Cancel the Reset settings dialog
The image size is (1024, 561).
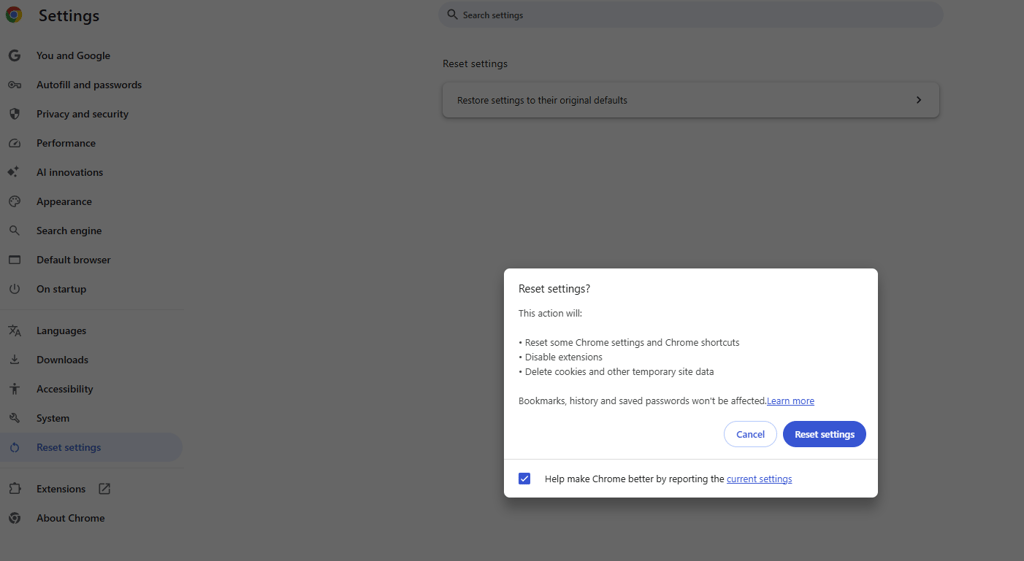point(750,434)
